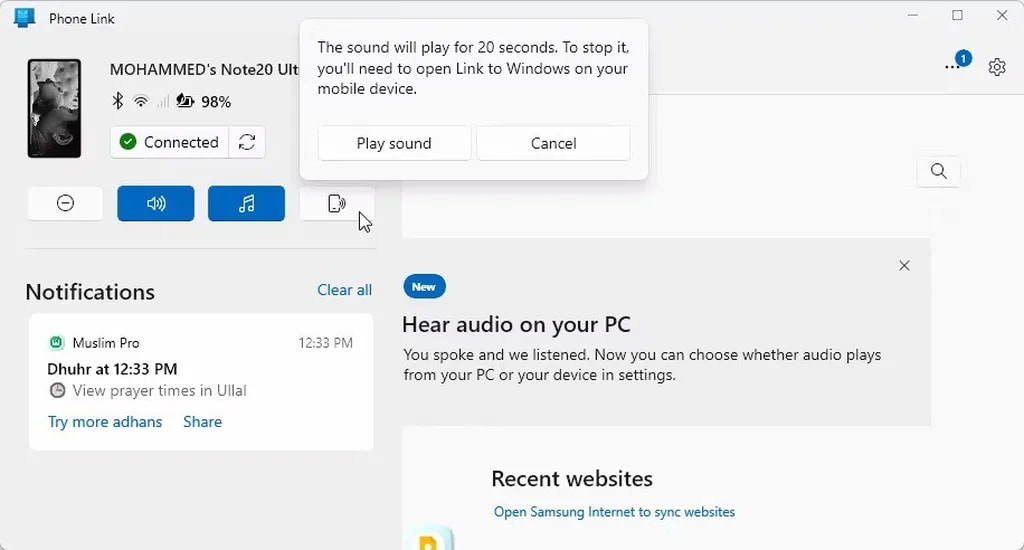This screenshot has width=1024, height=550.
Task: Cancel the play sound prompt
Action: click(x=553, y=143)
